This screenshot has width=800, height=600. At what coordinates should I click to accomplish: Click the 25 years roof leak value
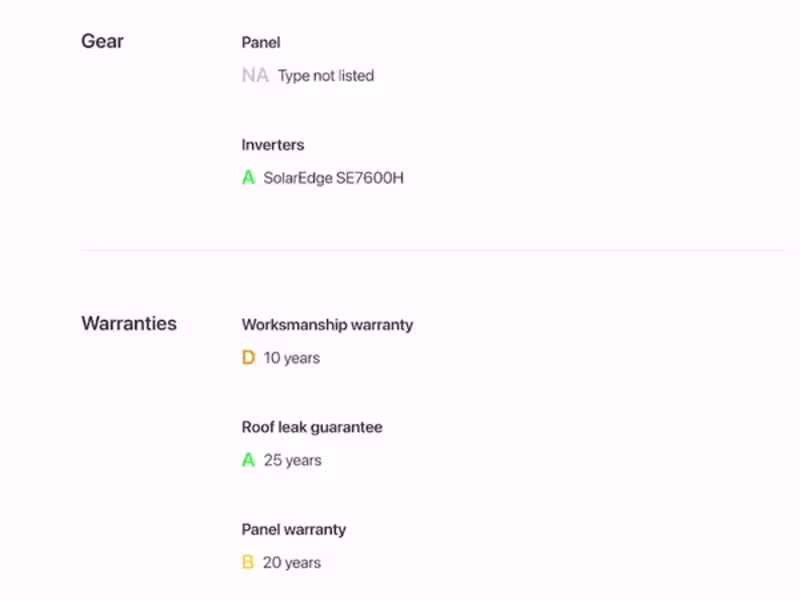pos(293,460)
